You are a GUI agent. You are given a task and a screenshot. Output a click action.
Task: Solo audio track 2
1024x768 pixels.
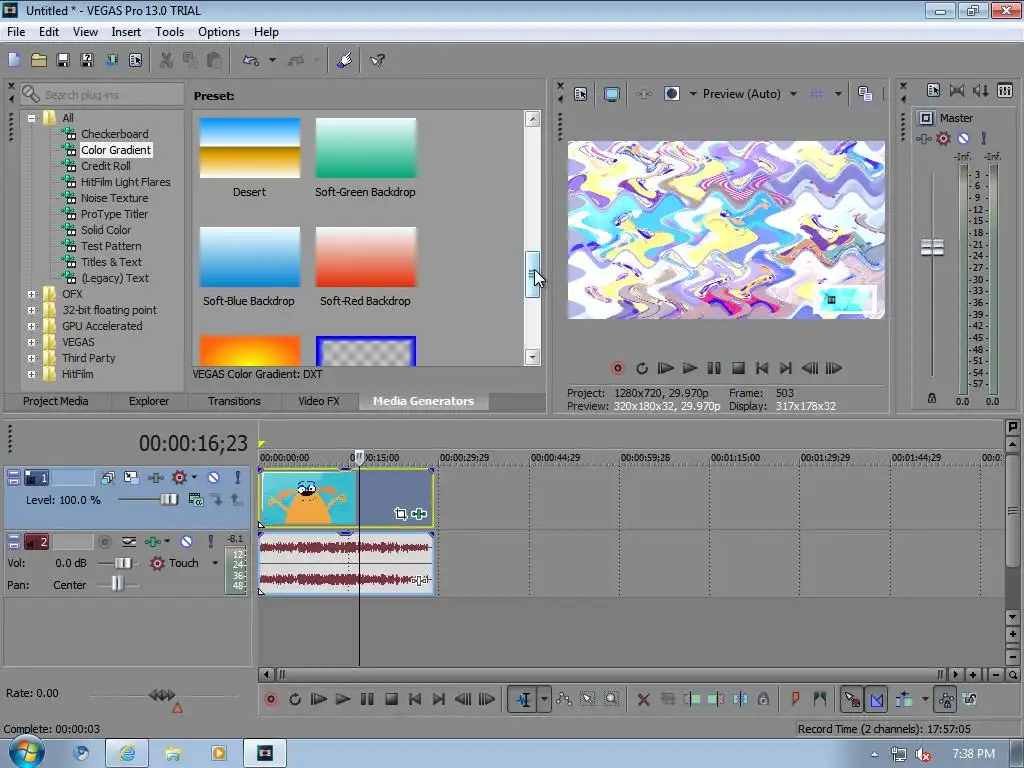pyautogui.click(x=210, y=541)
